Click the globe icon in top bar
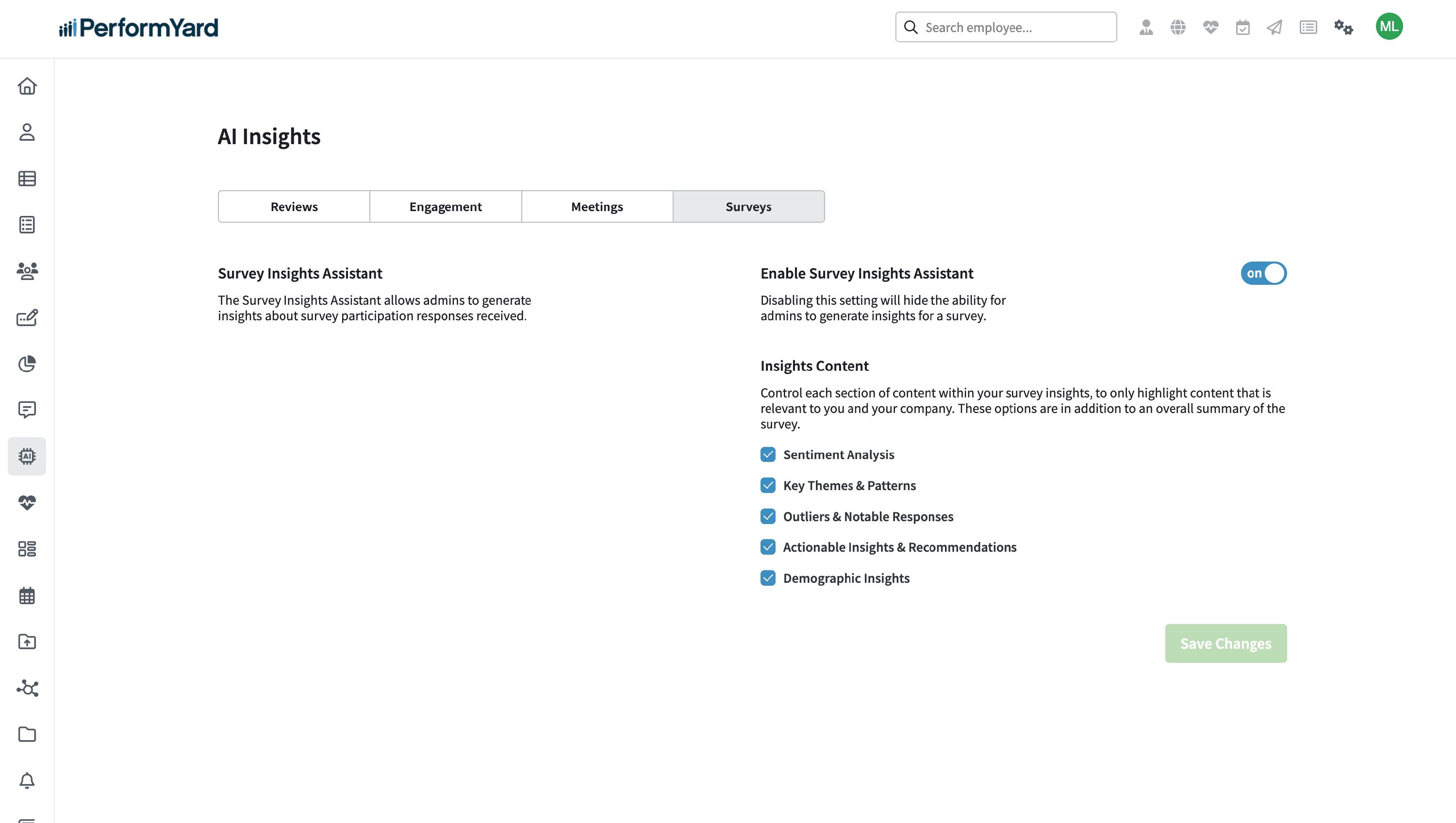Viewport: 1456px width, 823px height. point(1178,27)
